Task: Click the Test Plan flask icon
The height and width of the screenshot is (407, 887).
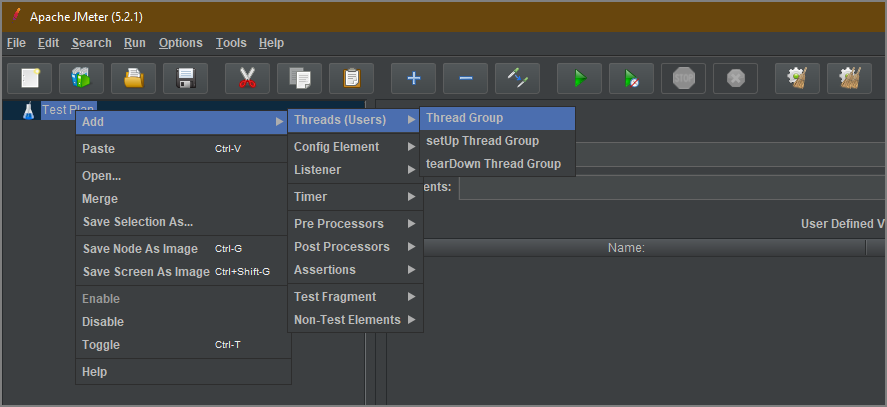Action: coord(28,110)
